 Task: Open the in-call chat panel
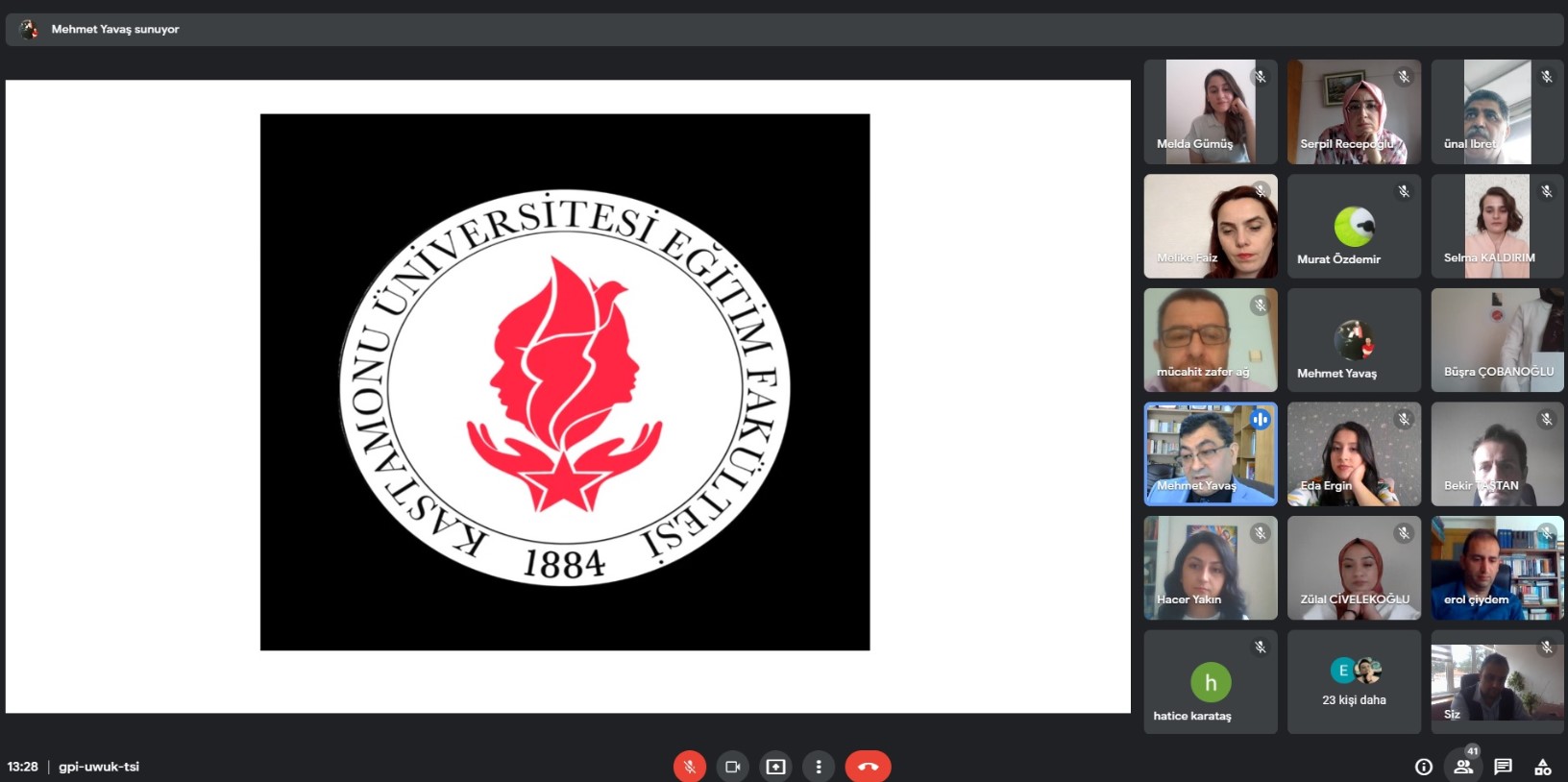tap(1504, 767)
